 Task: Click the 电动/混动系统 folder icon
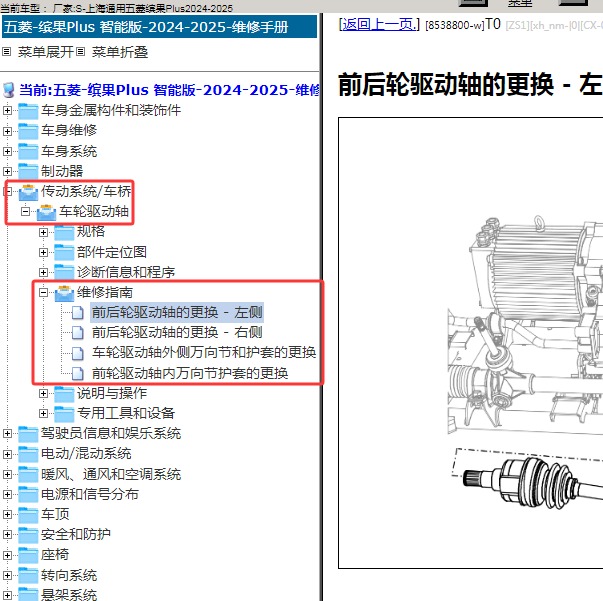click(x=28, y=454)
